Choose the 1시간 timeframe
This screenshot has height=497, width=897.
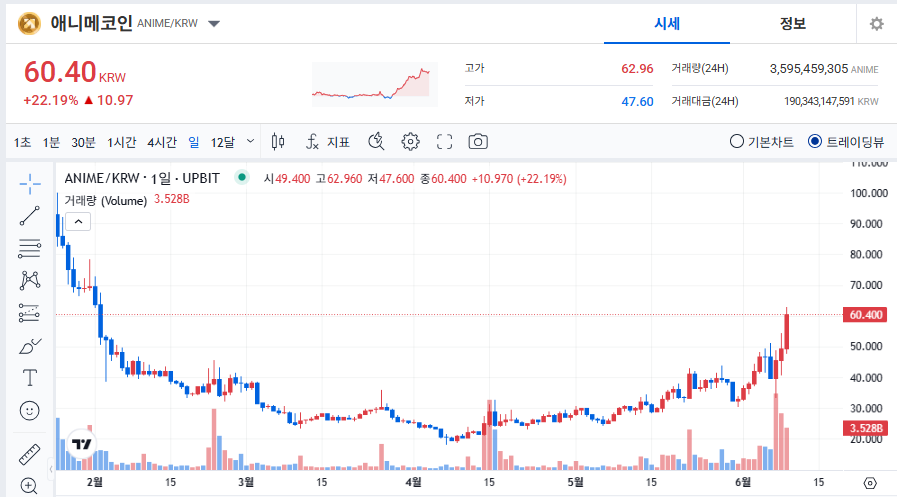[121, 142]
